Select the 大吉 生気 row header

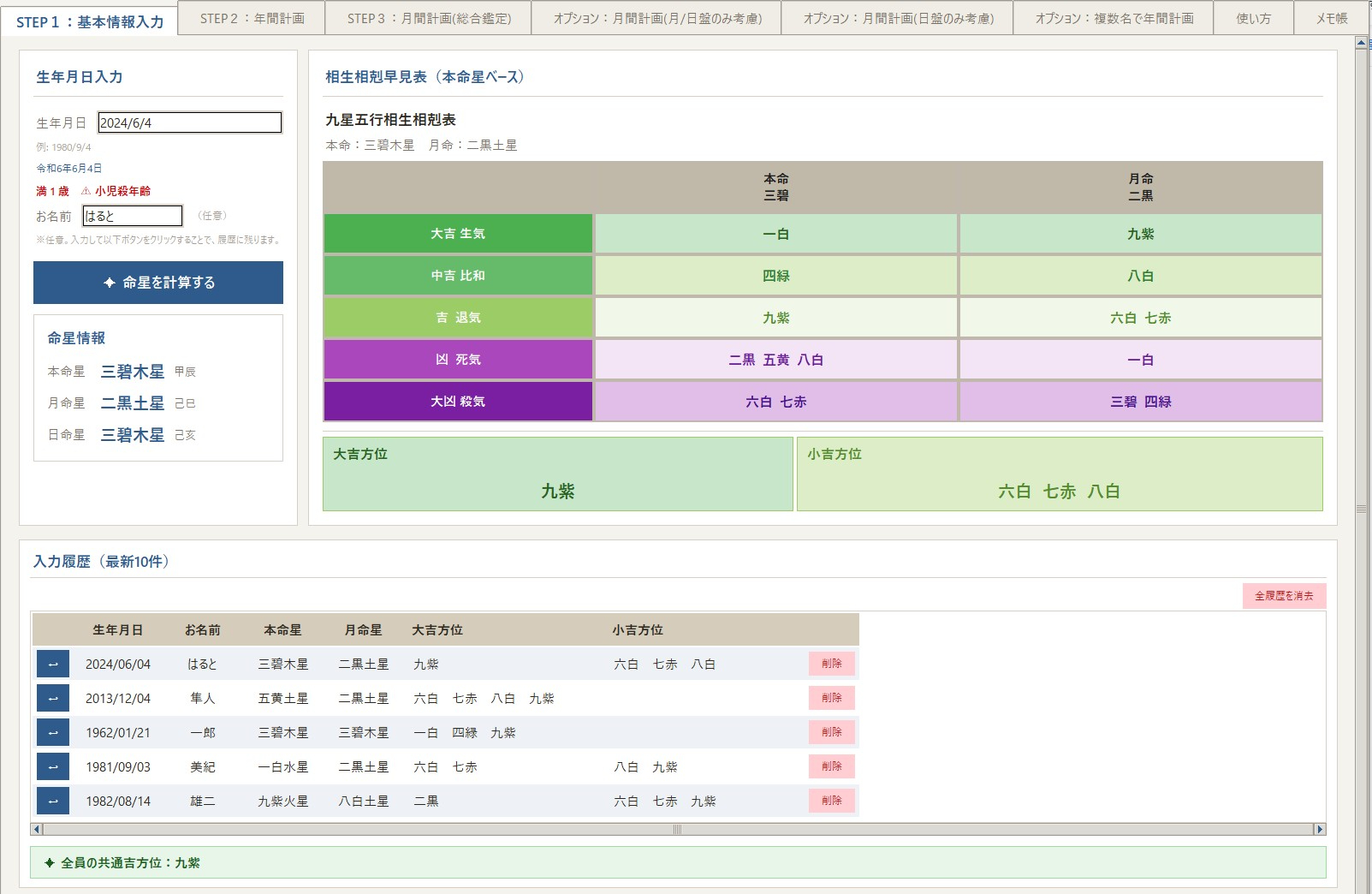pyautogui.click(x=458, y=234)
